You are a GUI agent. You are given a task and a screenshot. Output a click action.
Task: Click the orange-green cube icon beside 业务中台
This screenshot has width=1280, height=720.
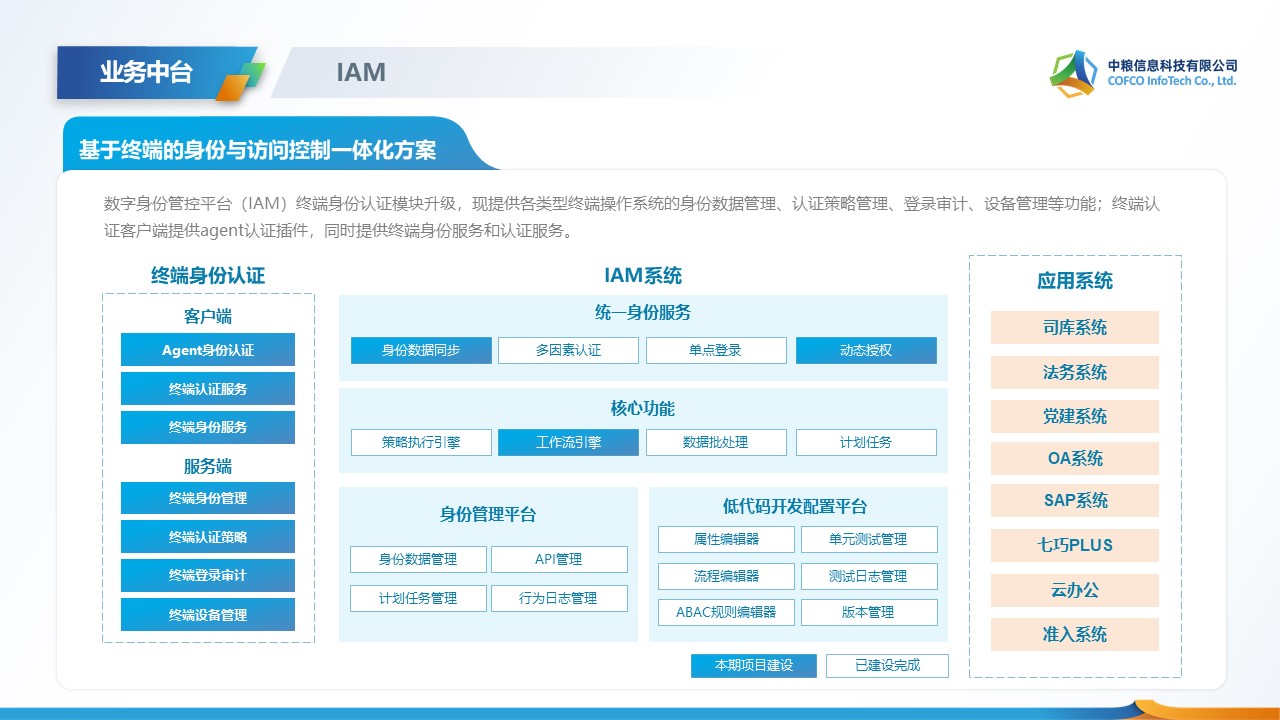(241, 82)
